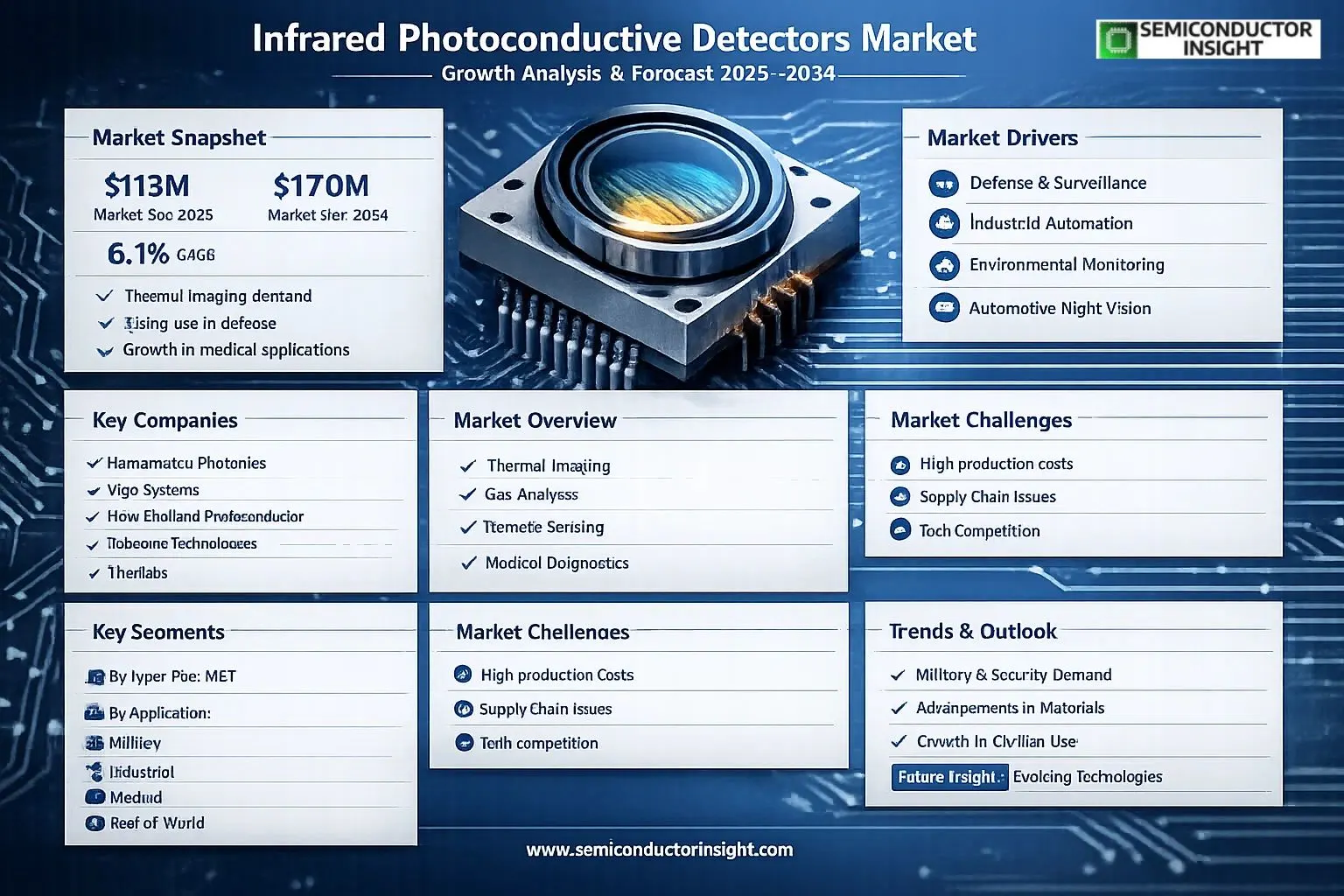Click checkmark beside 'Therllabs'

[x=94, y=573]
